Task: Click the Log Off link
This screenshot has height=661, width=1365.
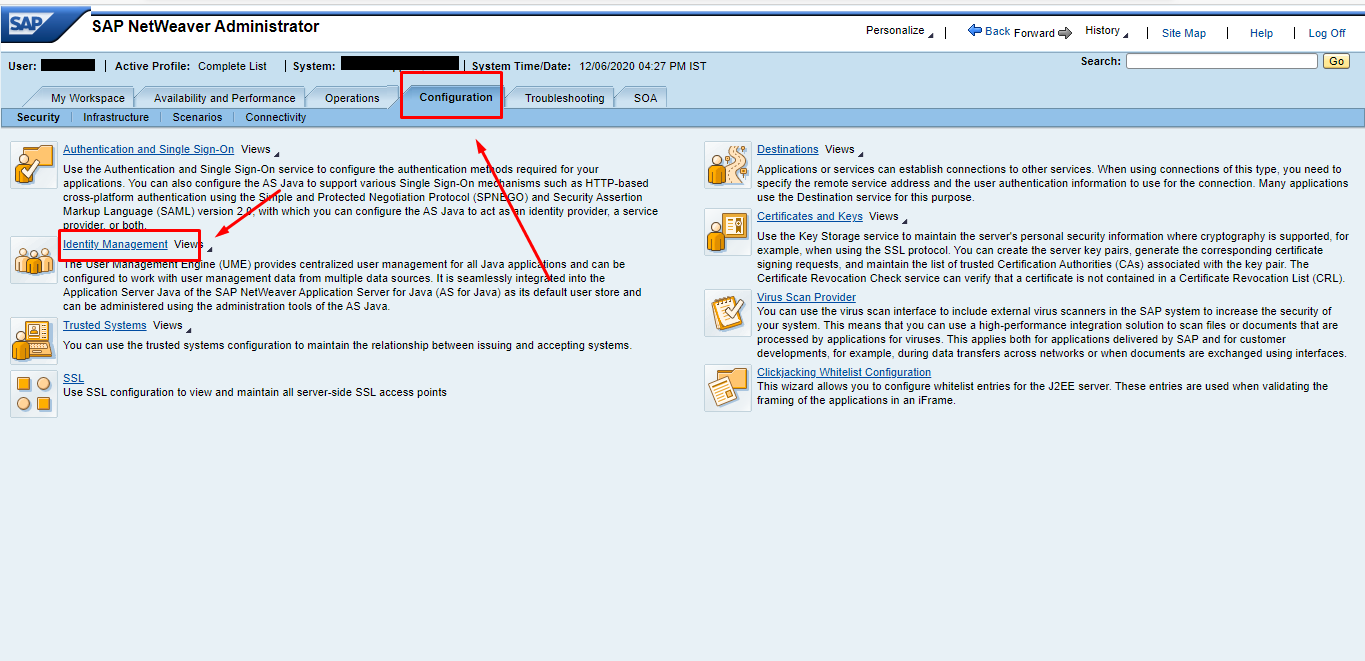Action: (1326, 33)
